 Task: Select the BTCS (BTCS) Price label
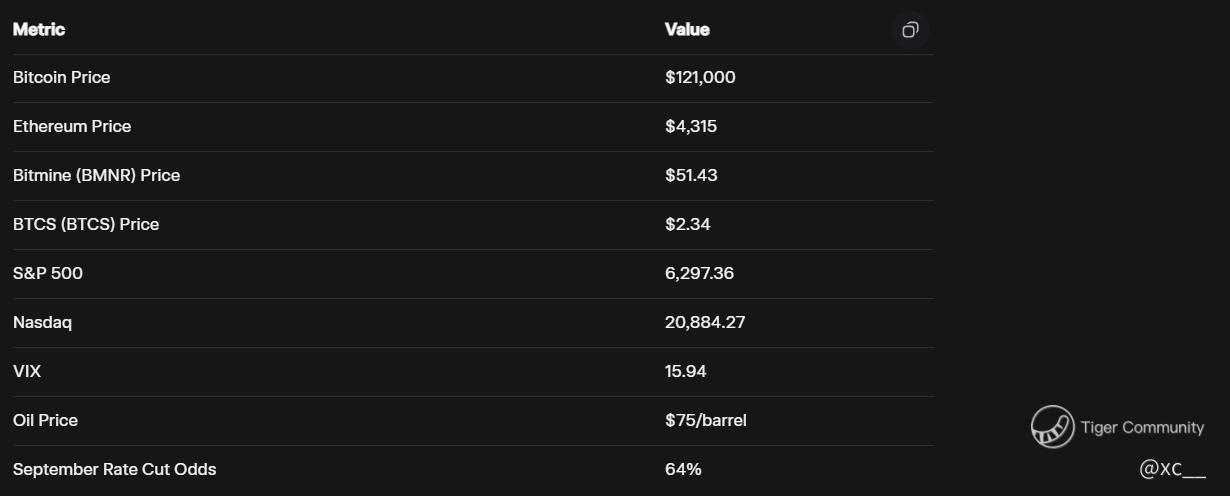tap(86, 225)
